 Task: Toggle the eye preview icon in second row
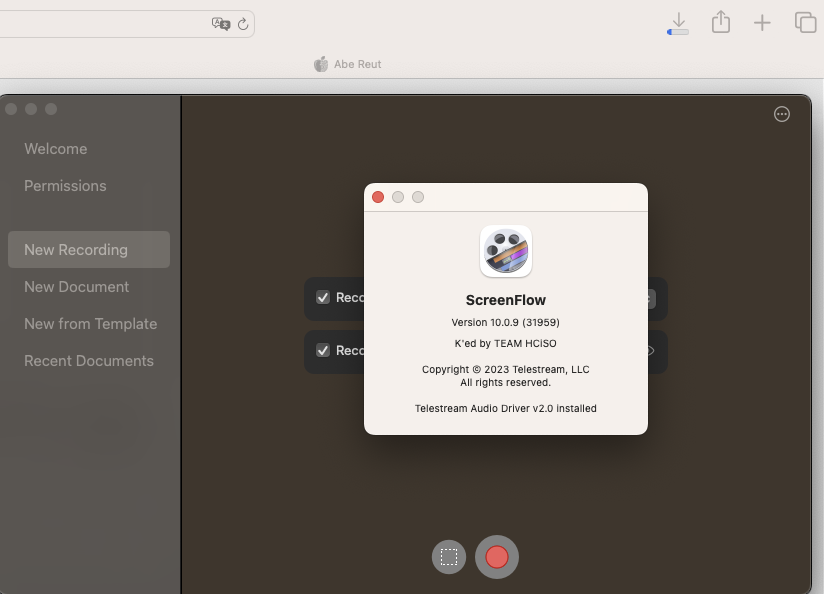pyautogui.click(x=650, y=351)
